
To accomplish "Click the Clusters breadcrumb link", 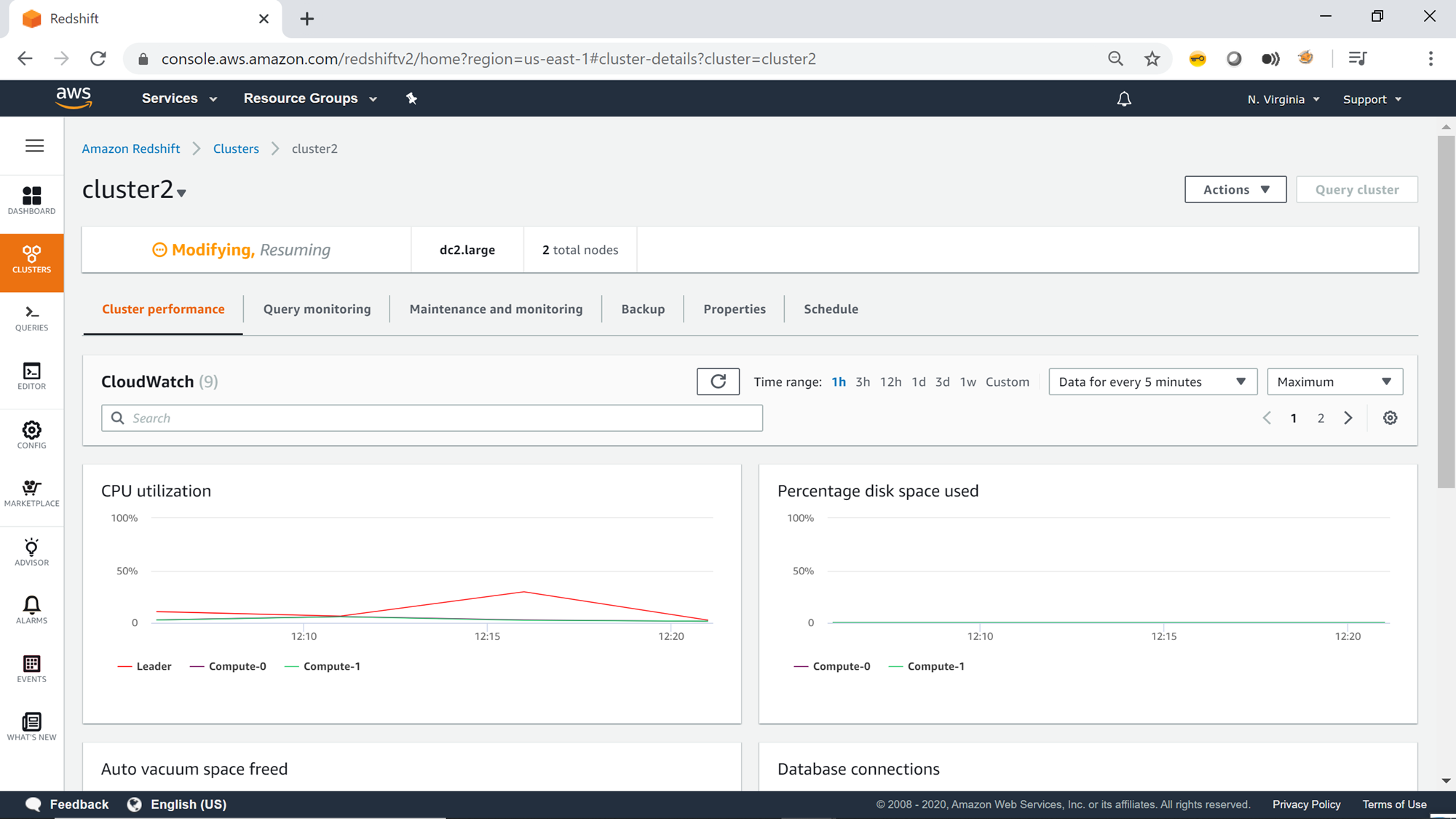I will tap(236, 149).
